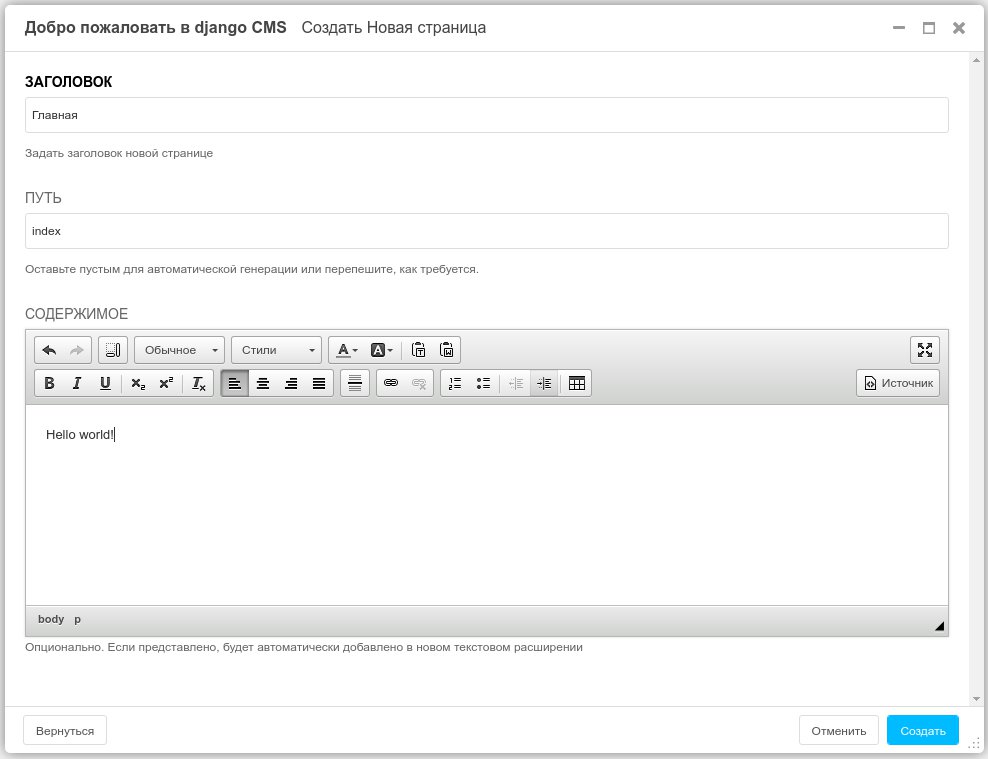
Task: Focus the Заголовок title field
Action: (486, 115)
